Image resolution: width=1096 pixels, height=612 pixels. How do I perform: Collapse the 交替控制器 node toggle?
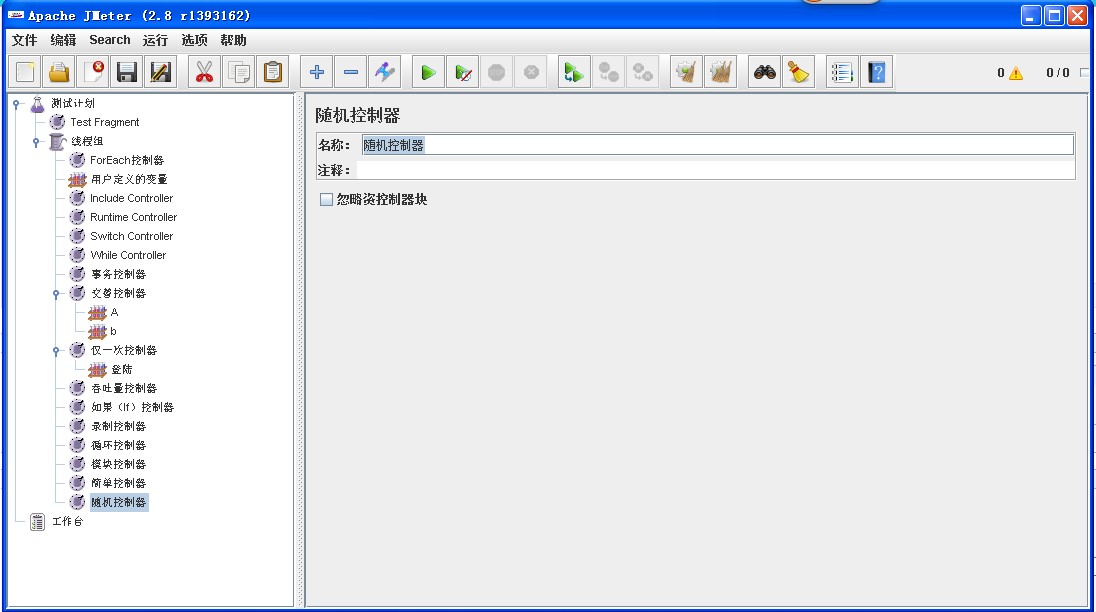click(57, 294)
